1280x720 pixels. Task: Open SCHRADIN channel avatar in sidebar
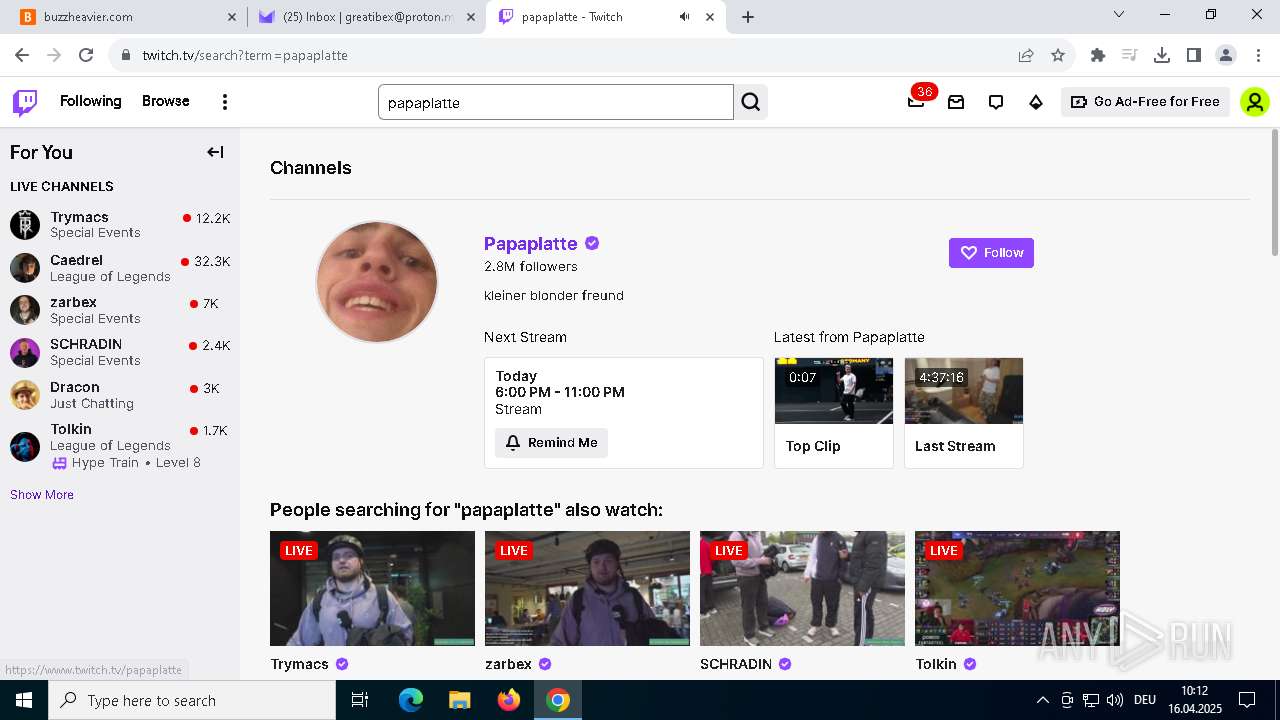25,352
